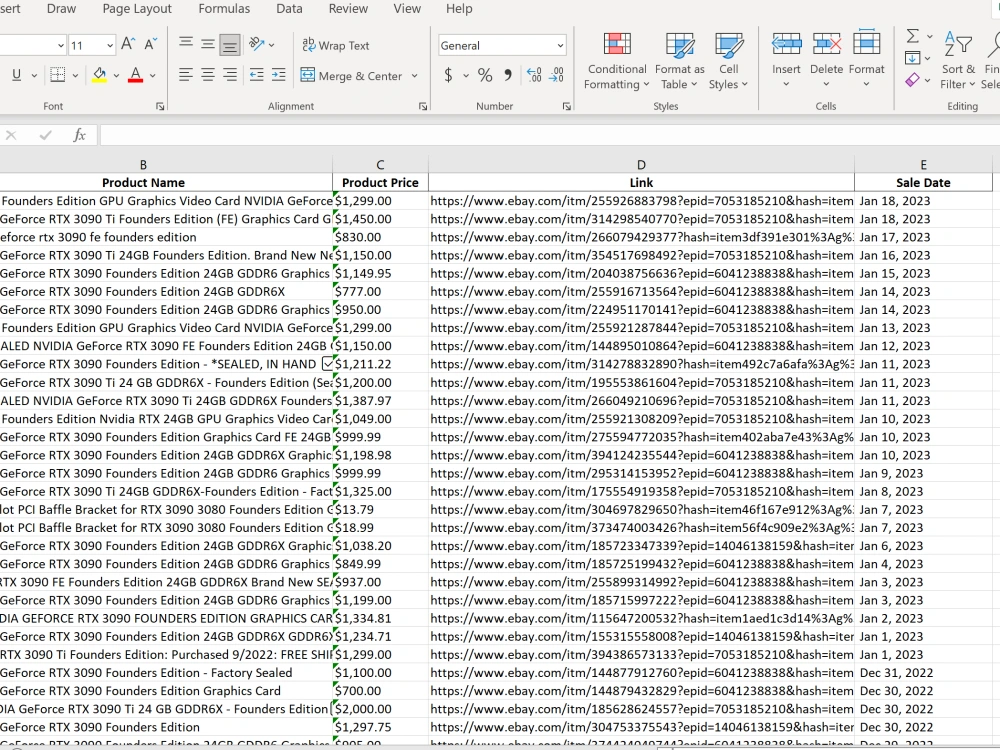Open the Font dialog launcher

point(160,107)
